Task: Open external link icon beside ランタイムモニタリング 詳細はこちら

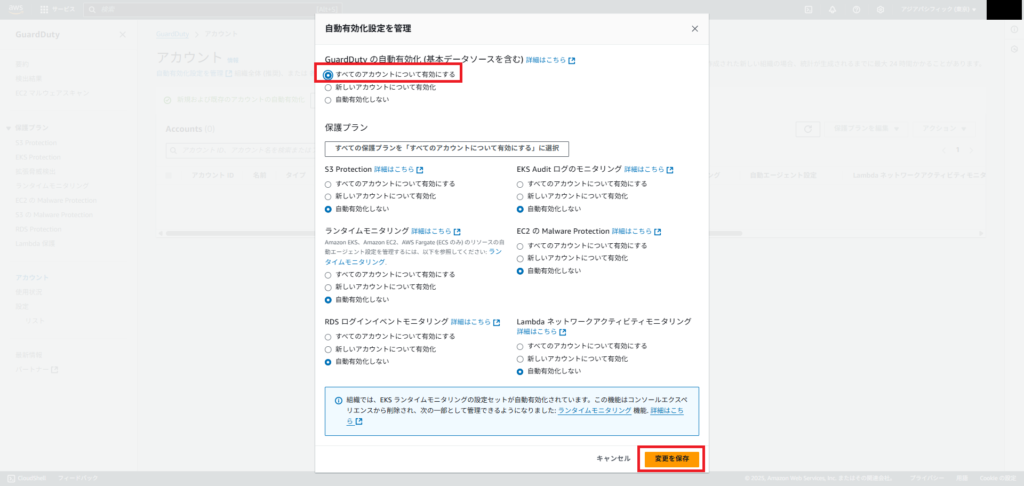Action: pyautogui.click(x=457, y=232)
